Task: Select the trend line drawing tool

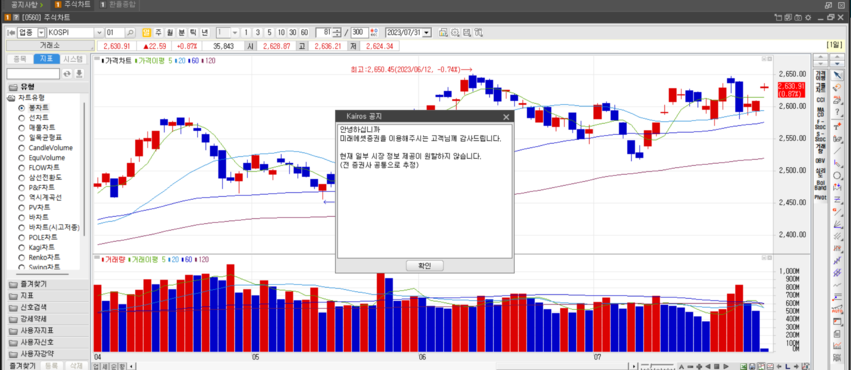Action: pos(837,150)
